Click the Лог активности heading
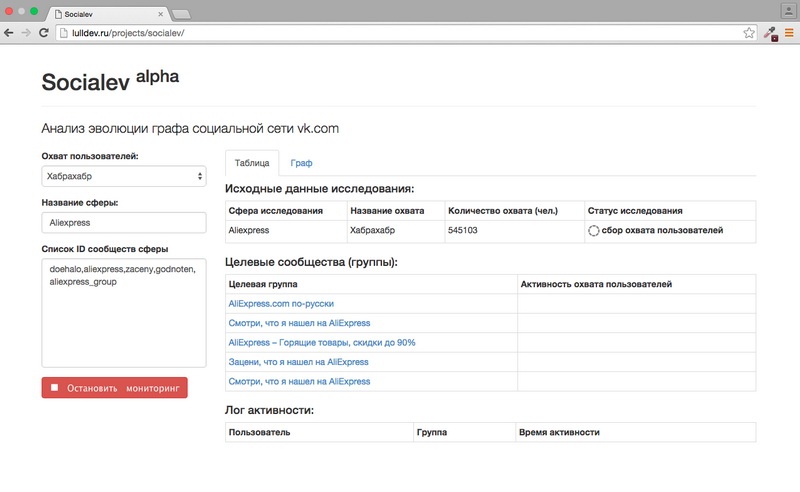800x492 pixels. coord(269,410)
